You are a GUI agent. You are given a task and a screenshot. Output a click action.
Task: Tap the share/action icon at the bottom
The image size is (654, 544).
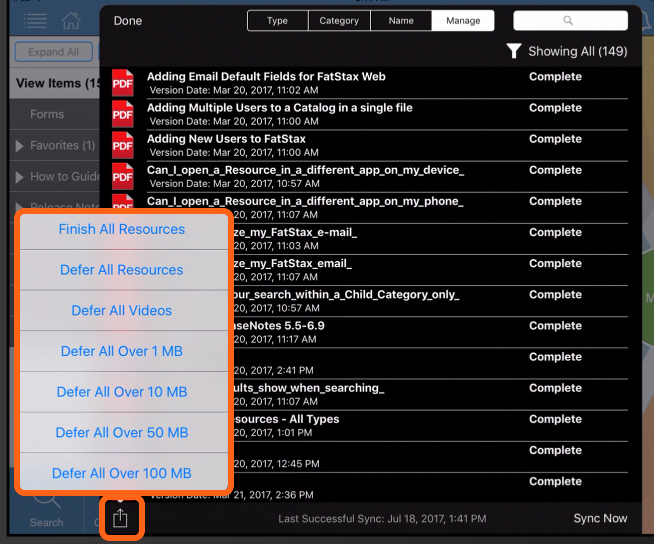120,518
